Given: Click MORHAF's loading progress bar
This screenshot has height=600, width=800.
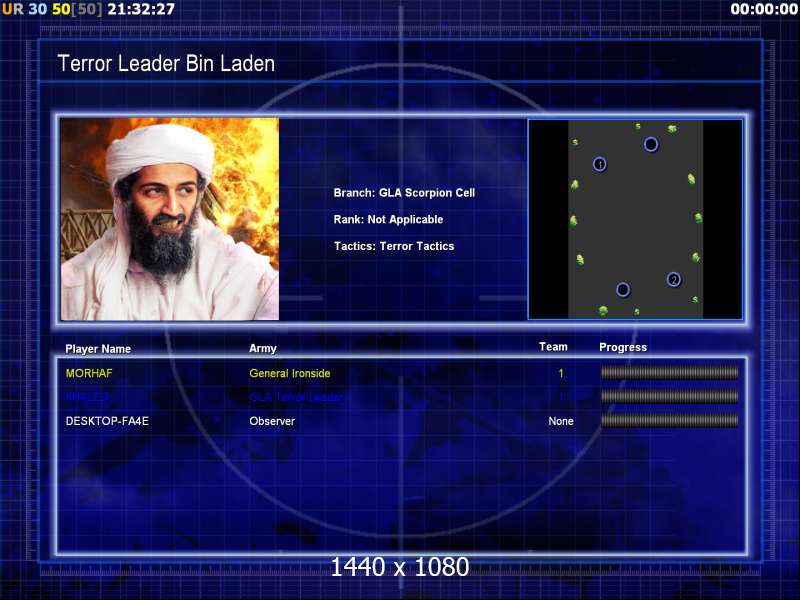Looking at the screenshot, I should 669,373.
